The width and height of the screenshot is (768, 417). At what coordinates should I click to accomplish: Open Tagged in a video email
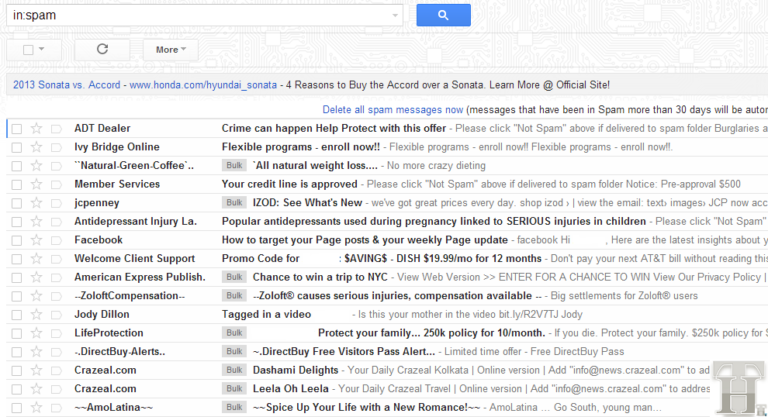266,315
